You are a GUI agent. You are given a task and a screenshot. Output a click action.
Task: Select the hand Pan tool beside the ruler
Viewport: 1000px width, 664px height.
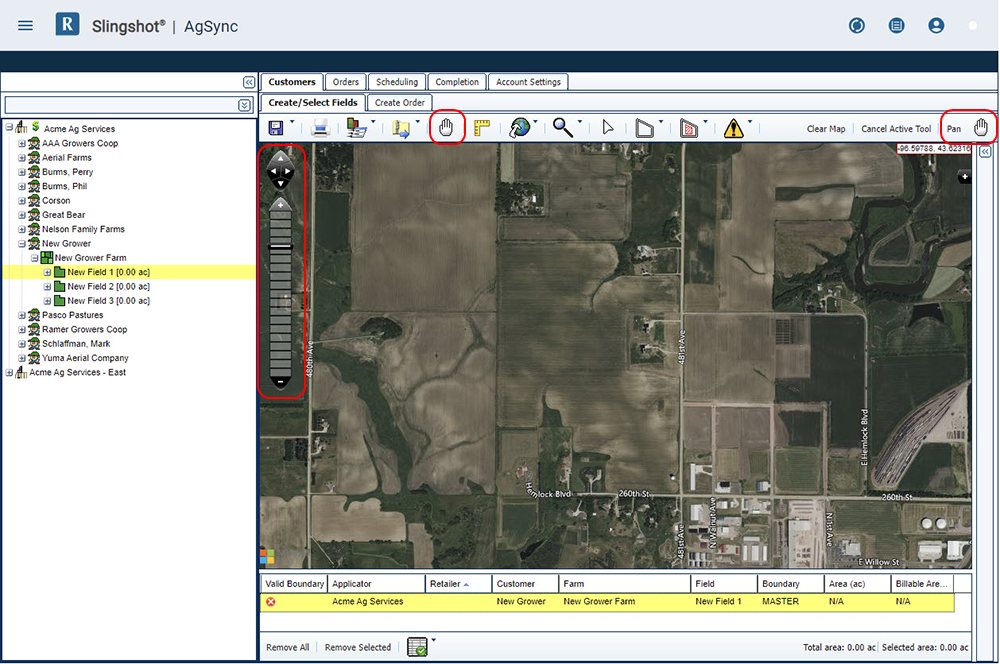point(446,128)
